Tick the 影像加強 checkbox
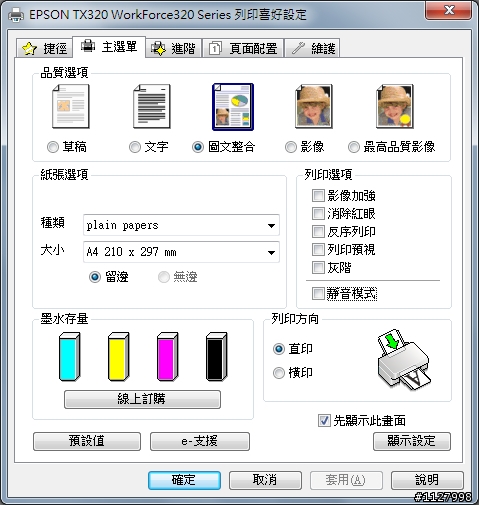Screen dimensions: 479x505 click(318, 196)
